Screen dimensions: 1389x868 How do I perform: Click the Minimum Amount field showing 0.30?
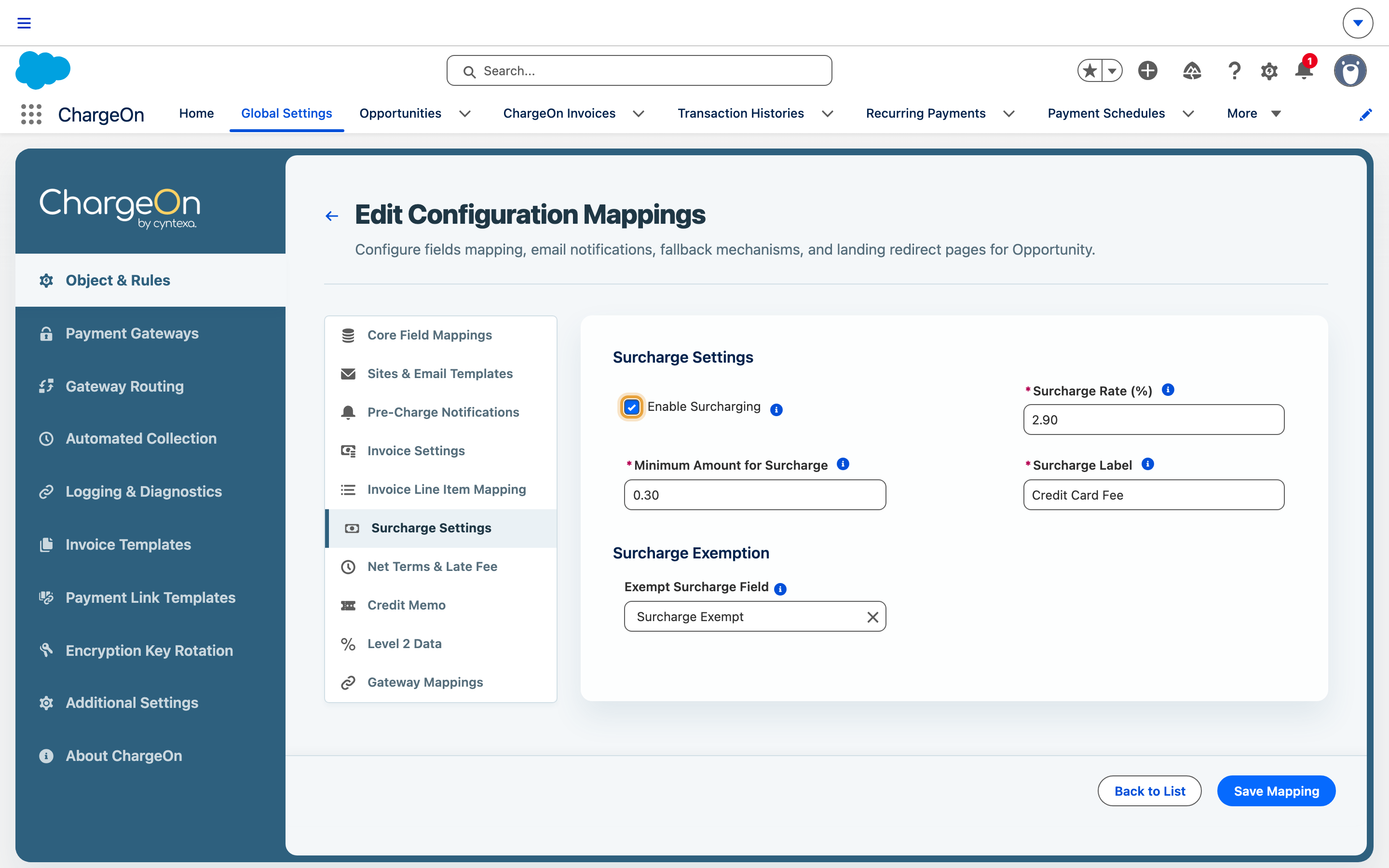point(755,495)
